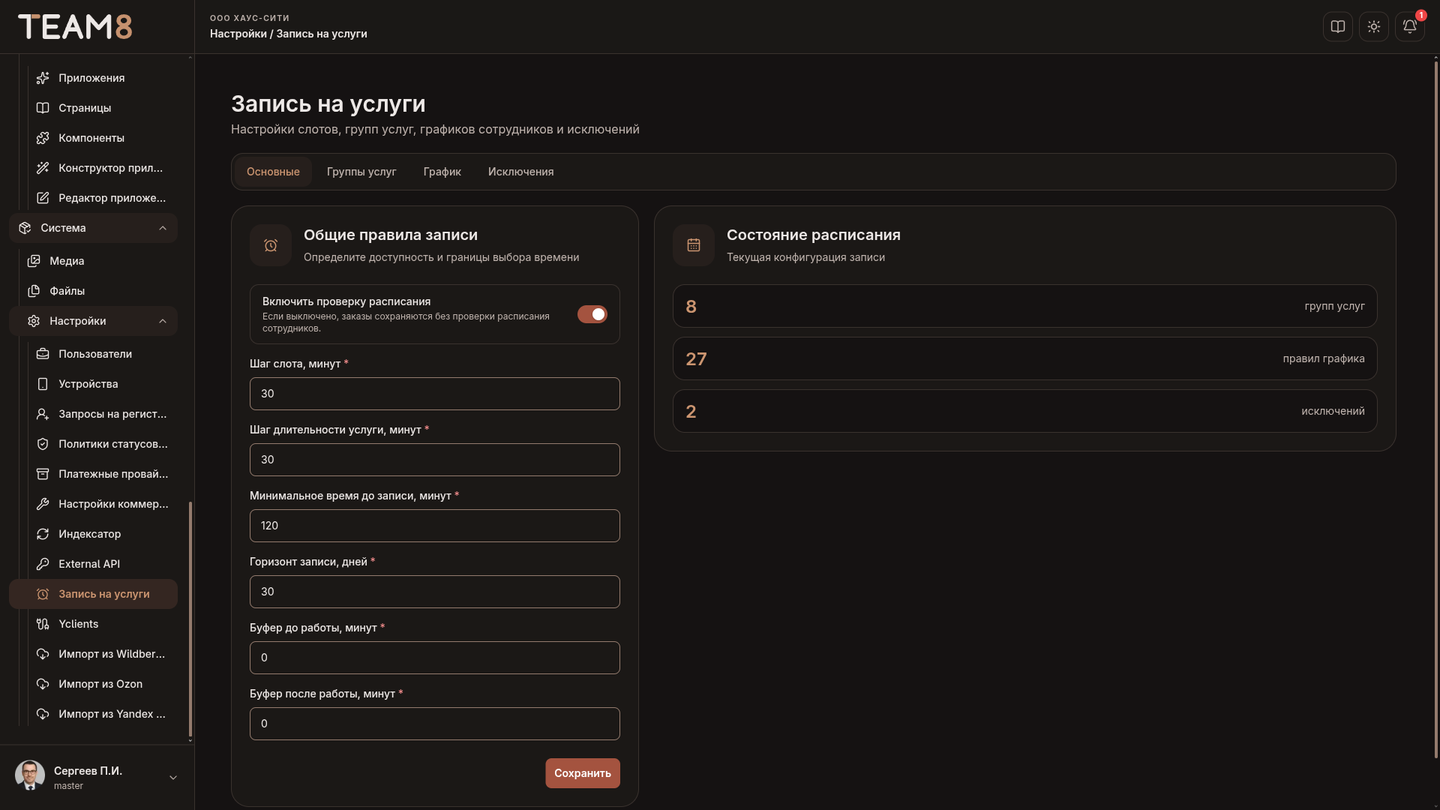Click the Буфер до работы field

(435, 658)
